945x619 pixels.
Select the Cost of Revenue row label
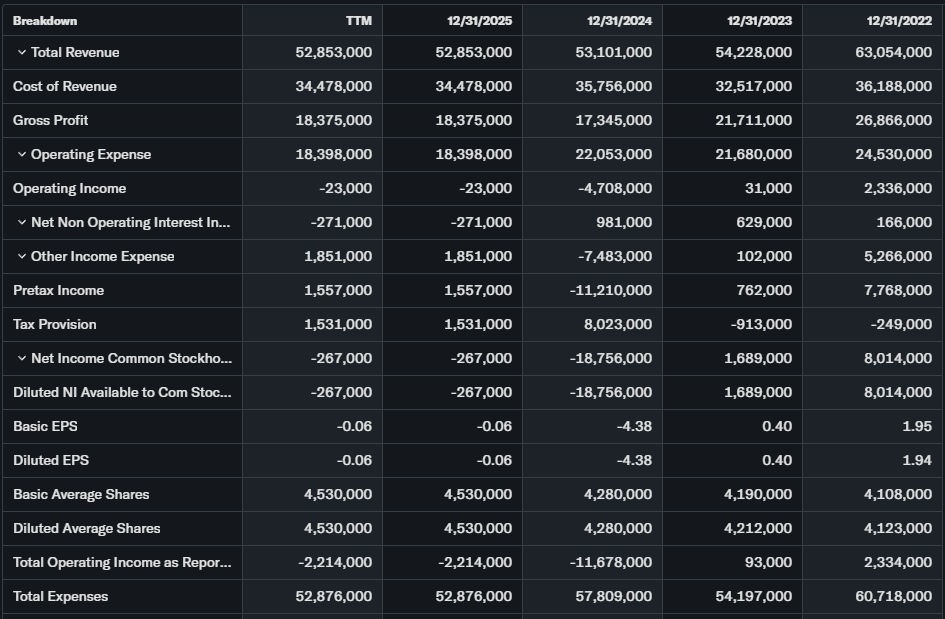pos(65,86)
